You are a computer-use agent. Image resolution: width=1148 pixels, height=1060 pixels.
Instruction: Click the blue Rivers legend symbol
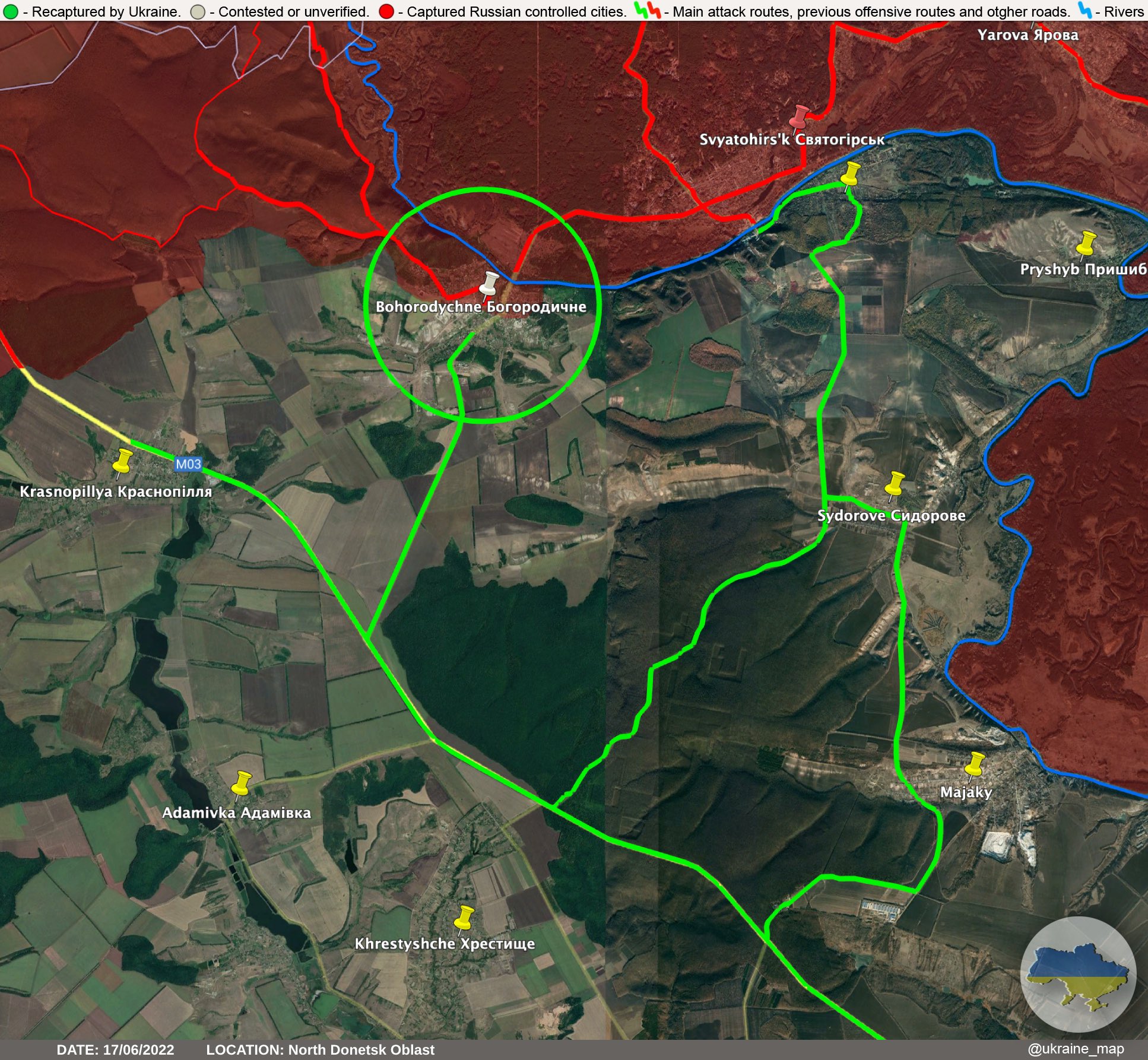[1085, 10]
